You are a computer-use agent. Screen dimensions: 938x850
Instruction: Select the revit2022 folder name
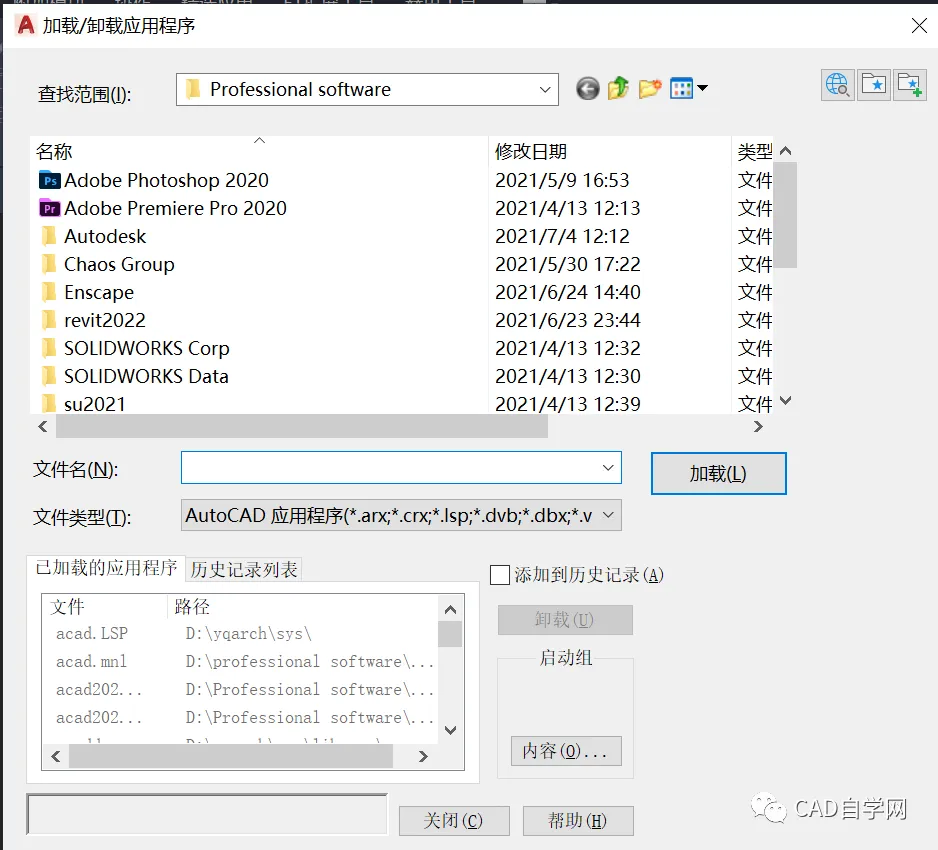tap(105, 320)
